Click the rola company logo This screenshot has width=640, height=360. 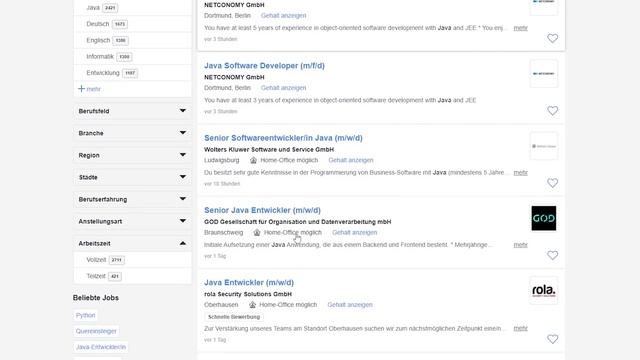544,291
